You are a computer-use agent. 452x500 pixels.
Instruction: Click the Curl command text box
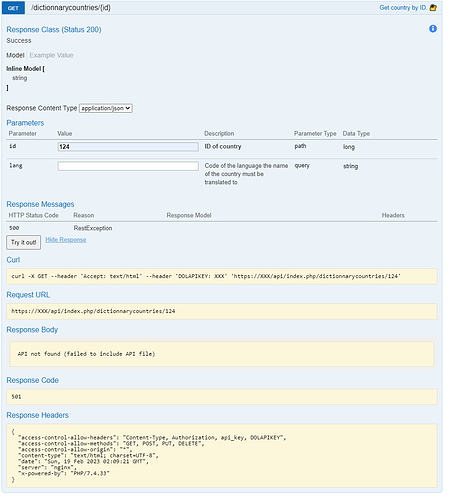pyautogui.click(x=222, y=276)
